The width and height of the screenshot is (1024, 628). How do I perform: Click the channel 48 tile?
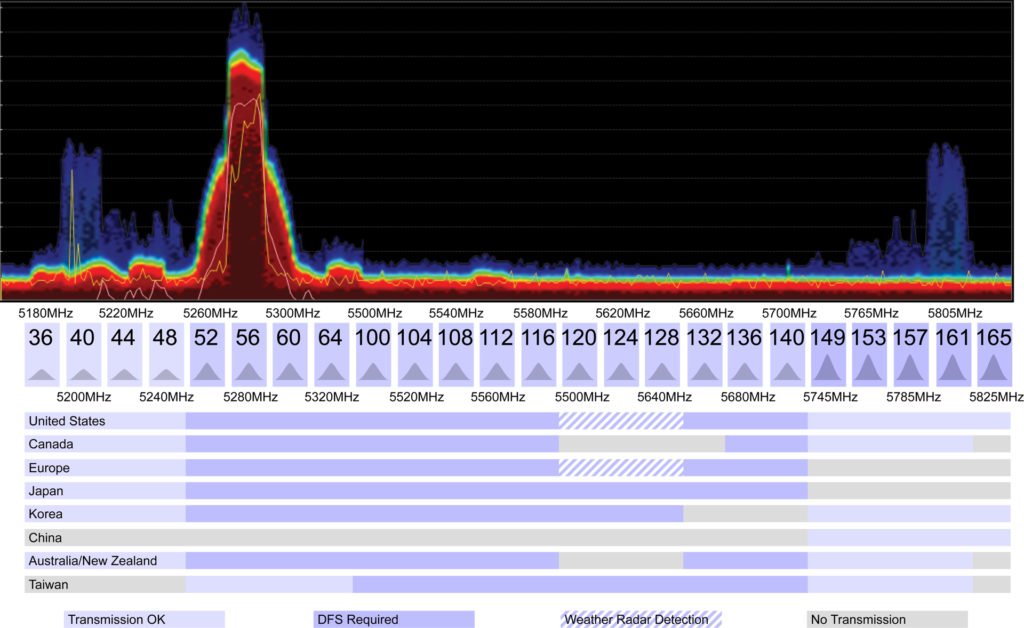(x=165, y=354)
